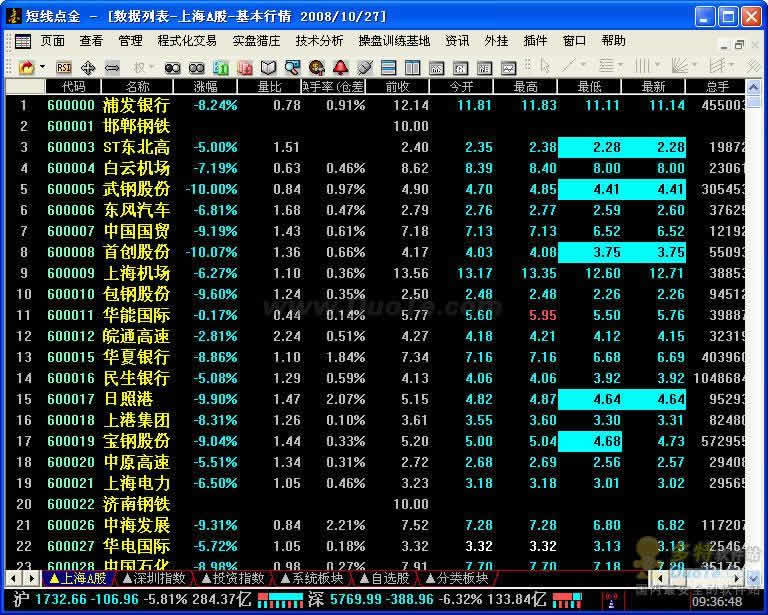
Task: Select the greyed pointer cursor tool
Action: click(545, 66)
